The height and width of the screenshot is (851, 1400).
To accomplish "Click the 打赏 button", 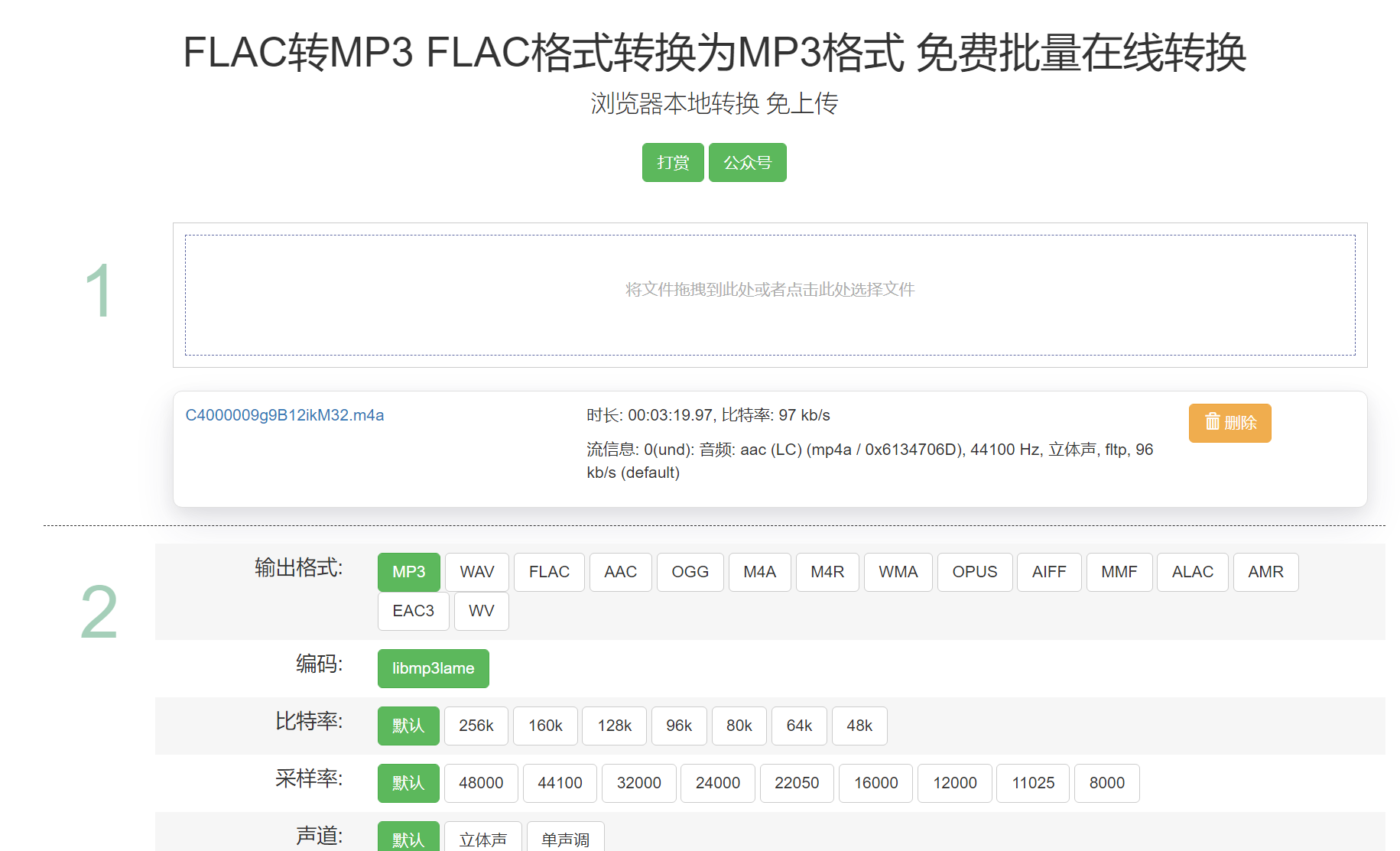I will pos(672,161).
